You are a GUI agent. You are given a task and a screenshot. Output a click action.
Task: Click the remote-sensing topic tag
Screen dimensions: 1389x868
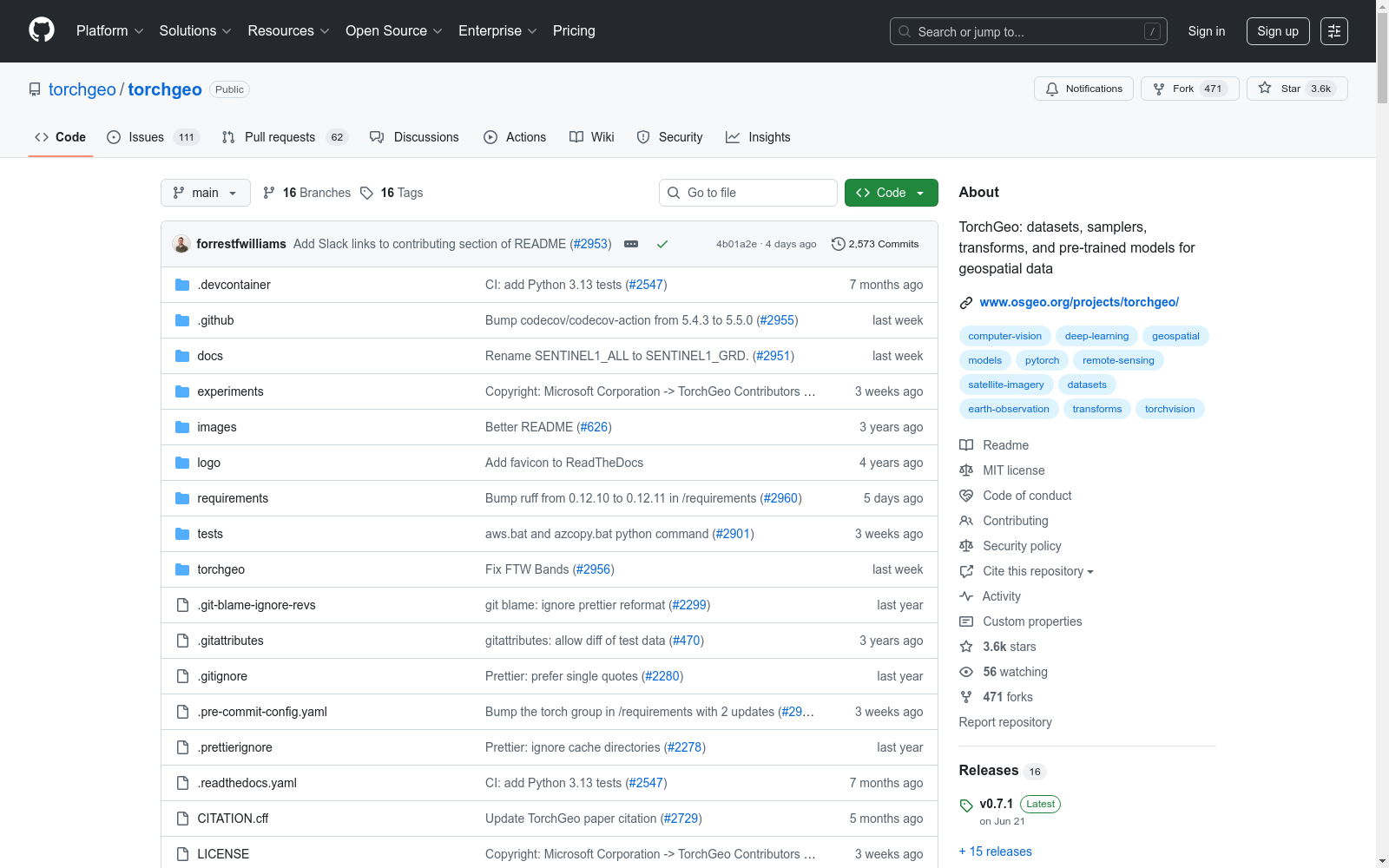tap(1118, 360)
